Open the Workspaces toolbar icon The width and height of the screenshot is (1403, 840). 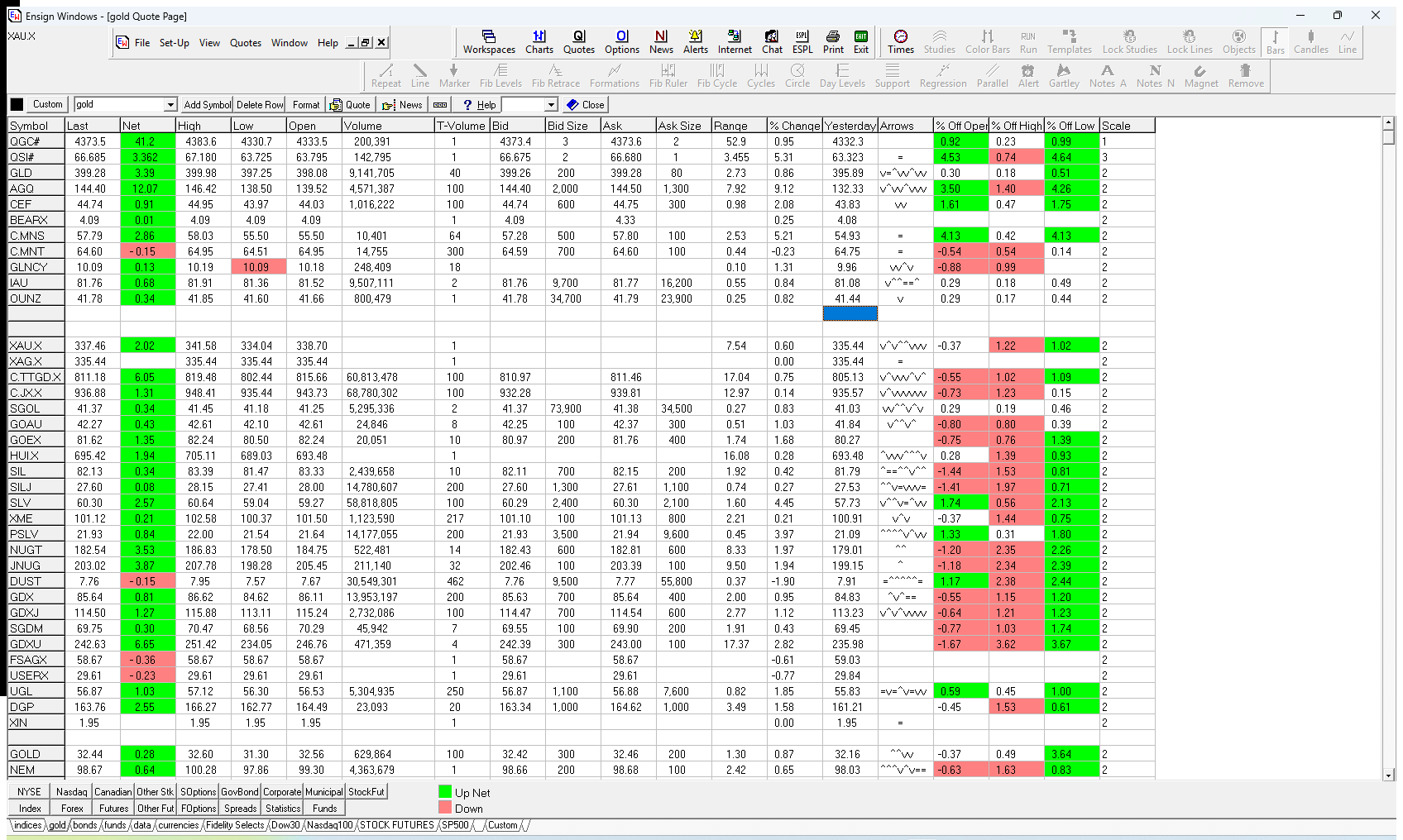click(489, 41)
